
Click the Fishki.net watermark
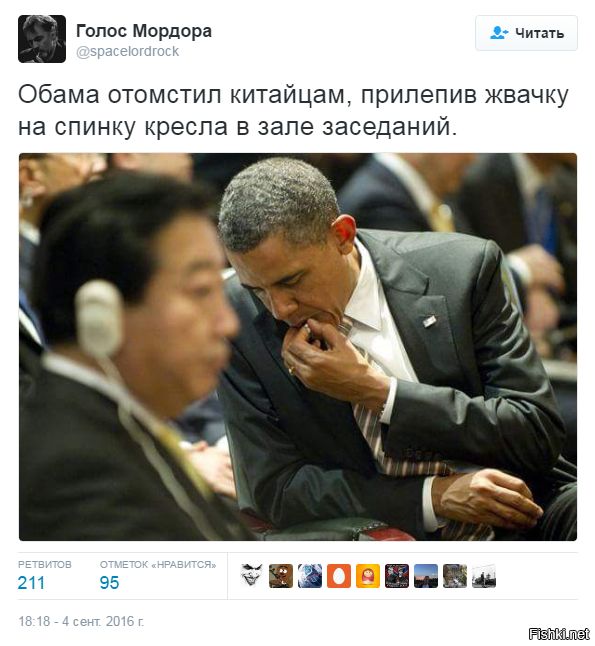(558, 634)
